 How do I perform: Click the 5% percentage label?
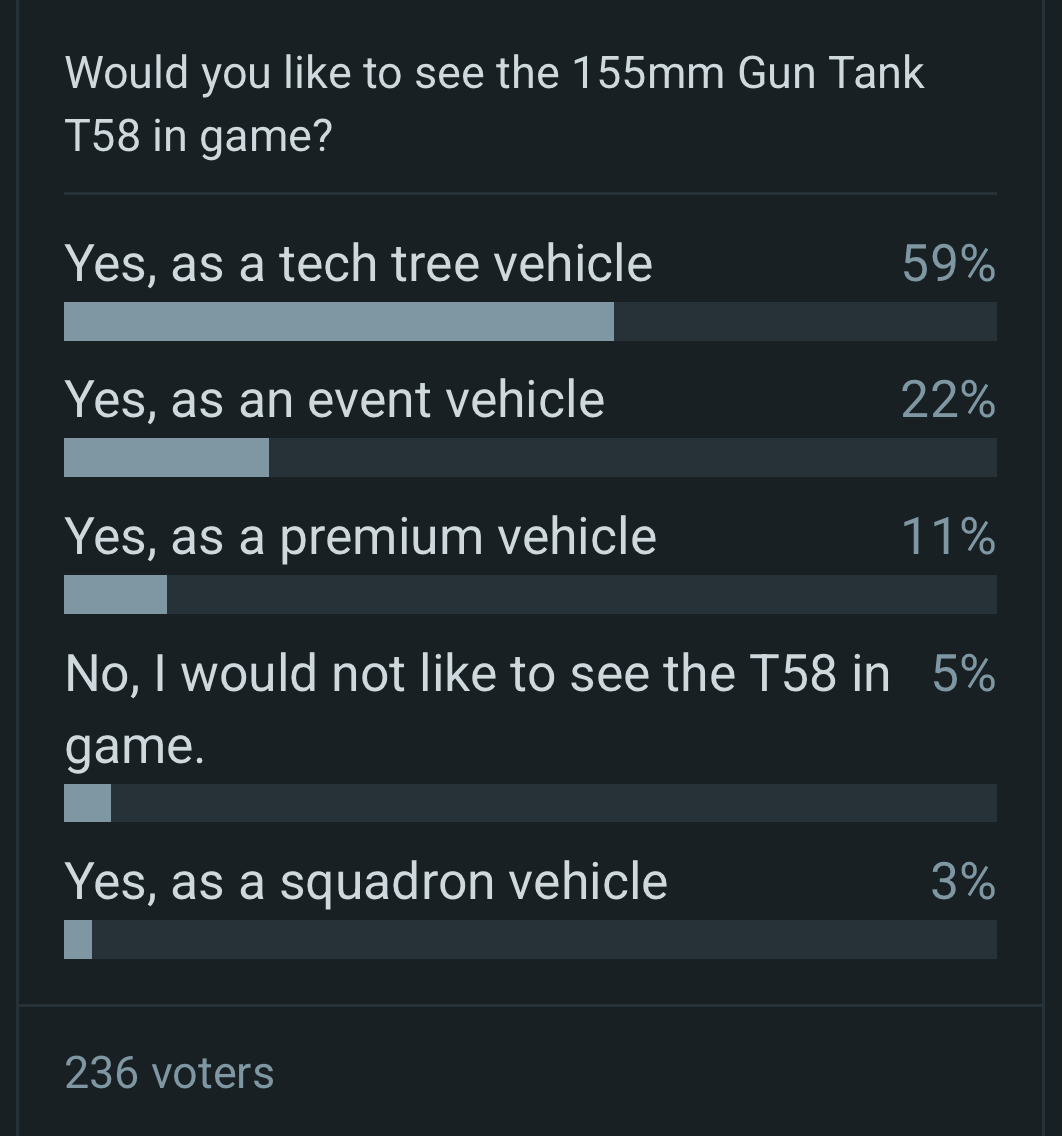click(964, 673)
